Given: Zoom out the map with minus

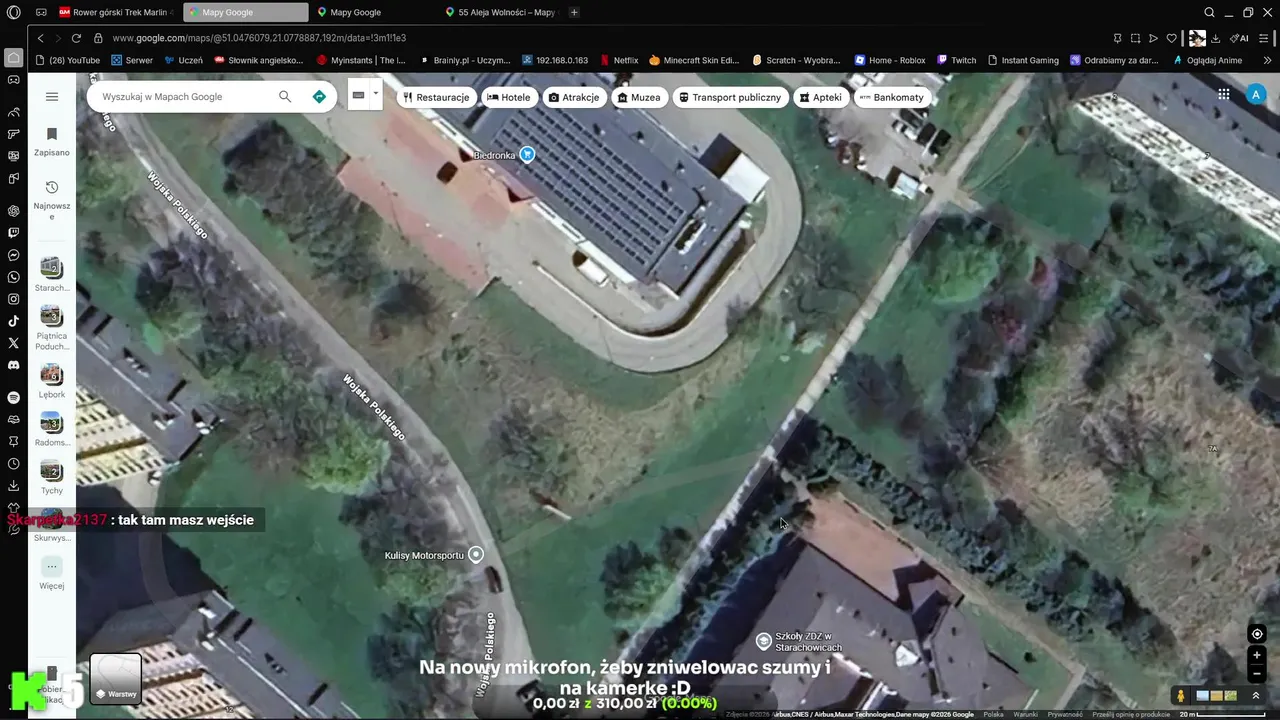Looking at the screenshot, I should 1257,673.
